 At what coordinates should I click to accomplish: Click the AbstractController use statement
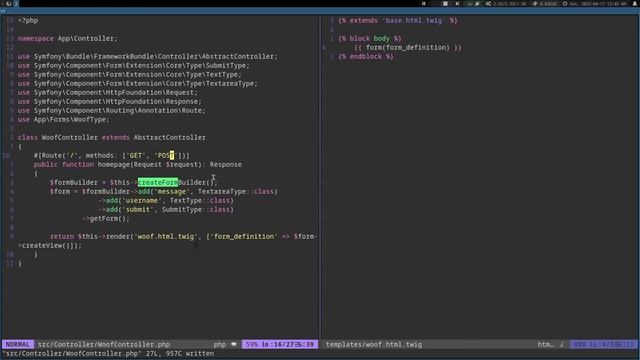click(x=147, y=56)
